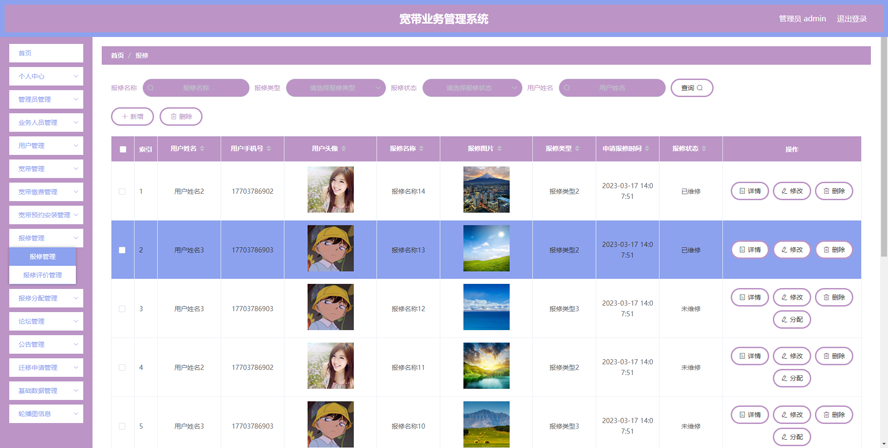Click 修改 for 报修名称14 row
This screenshot has width=888, height=448.
point(792,191)
